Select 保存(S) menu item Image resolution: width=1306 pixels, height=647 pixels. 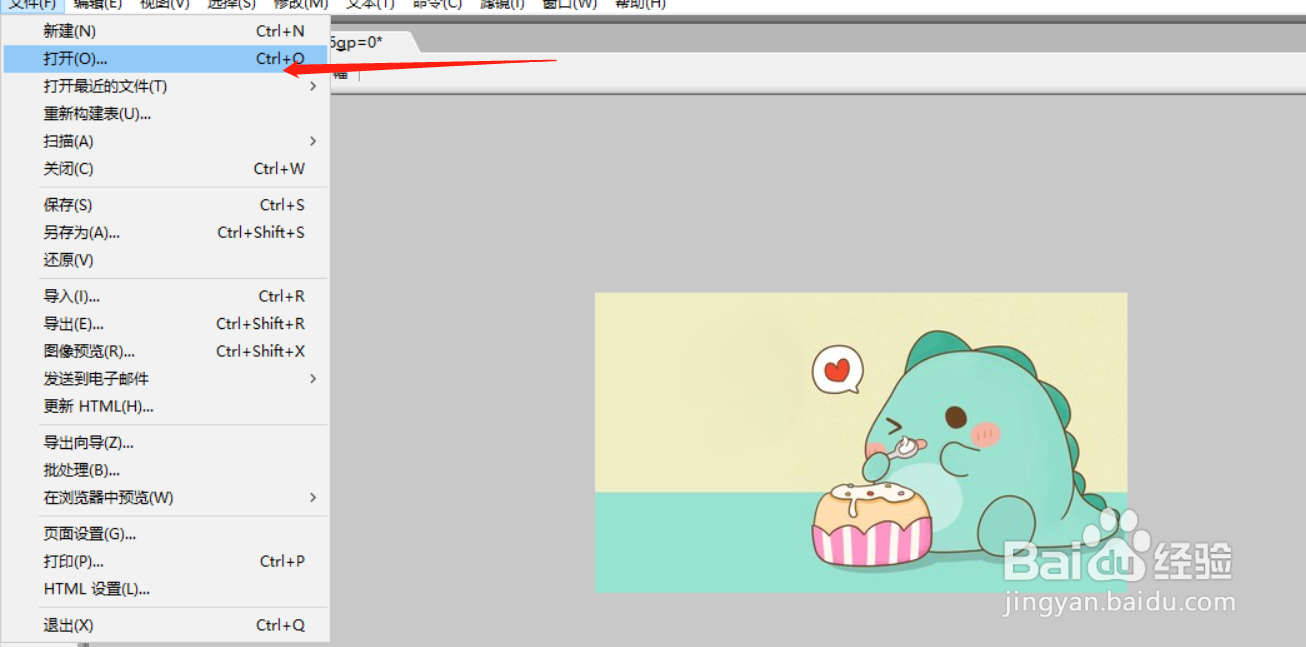pyautogui.click(x=166, y=205)
